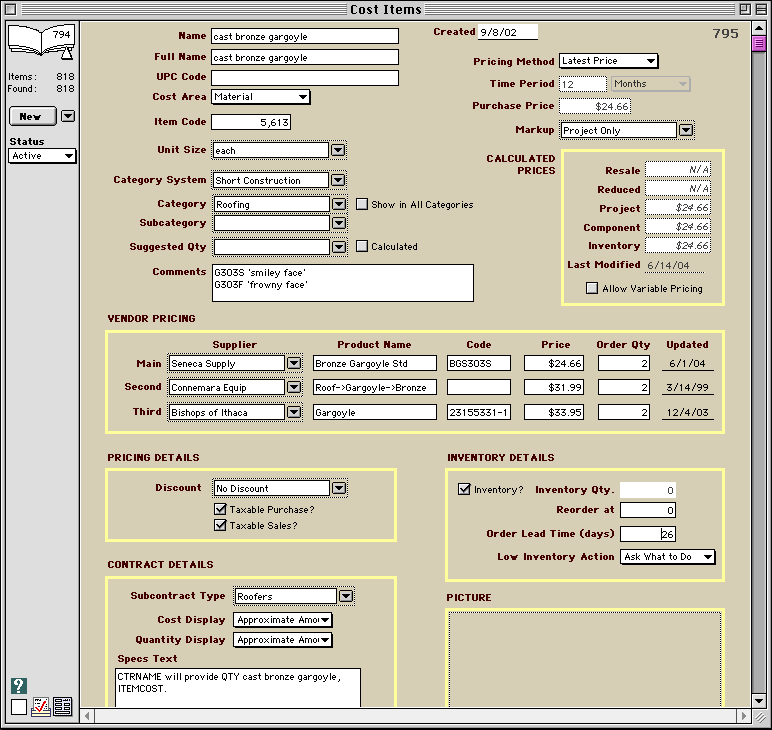The height and width of the screenshot is (730, 772).
Task: Open Second supplier dropdown for Connemara Equip
Action: point(294,387)
